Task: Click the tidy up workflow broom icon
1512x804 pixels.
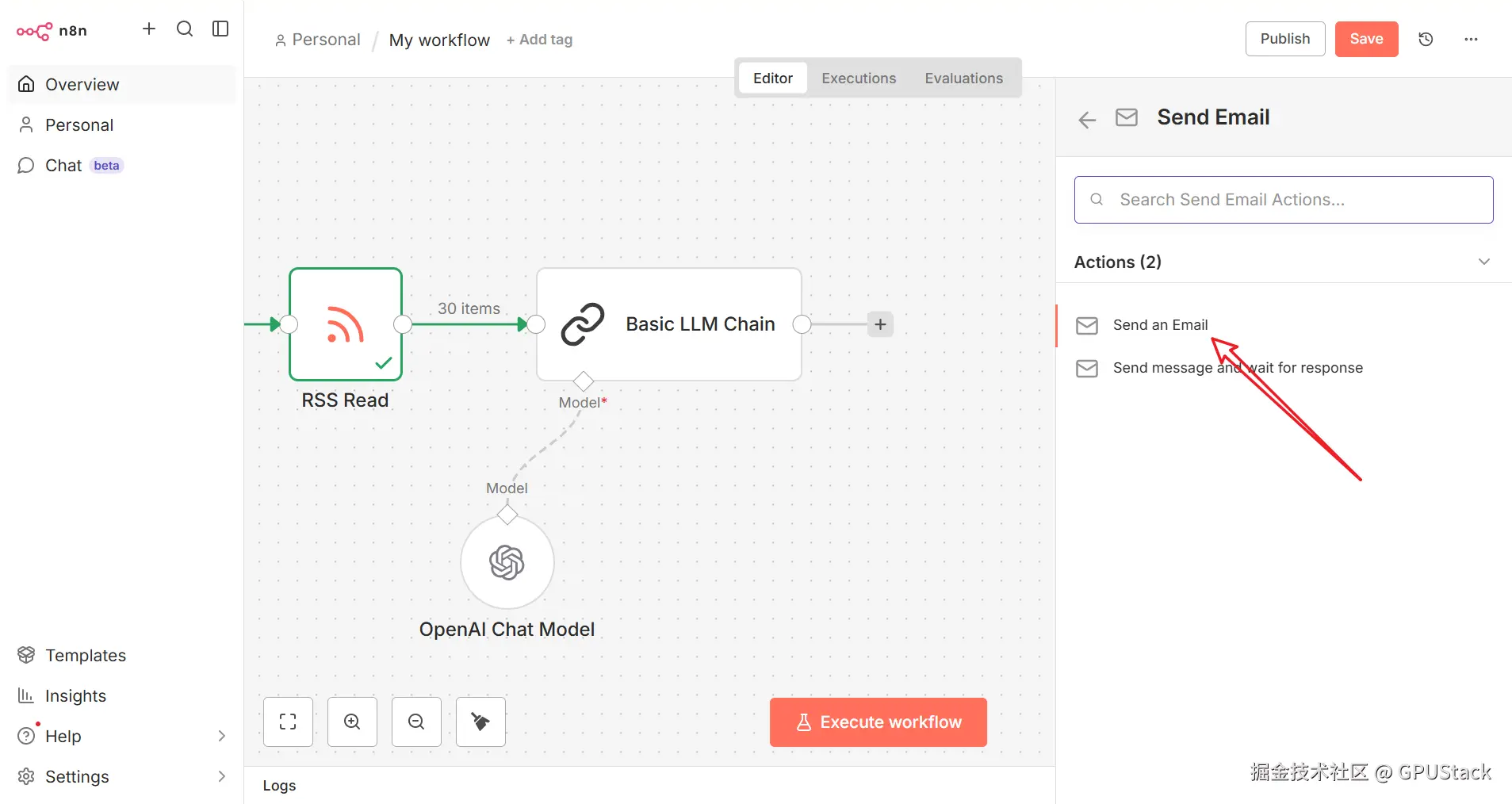Action: [480, 722]
